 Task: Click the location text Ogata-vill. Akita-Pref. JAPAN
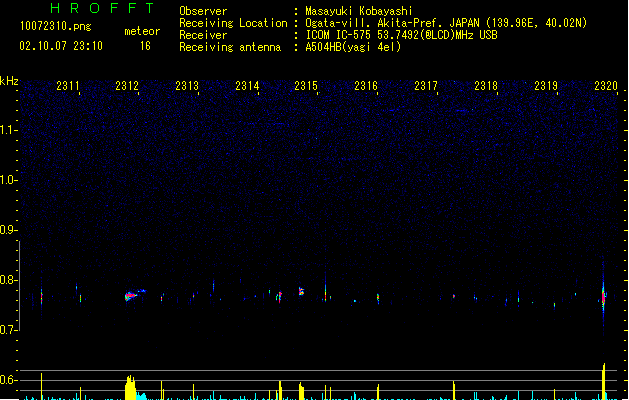point(392,23)
